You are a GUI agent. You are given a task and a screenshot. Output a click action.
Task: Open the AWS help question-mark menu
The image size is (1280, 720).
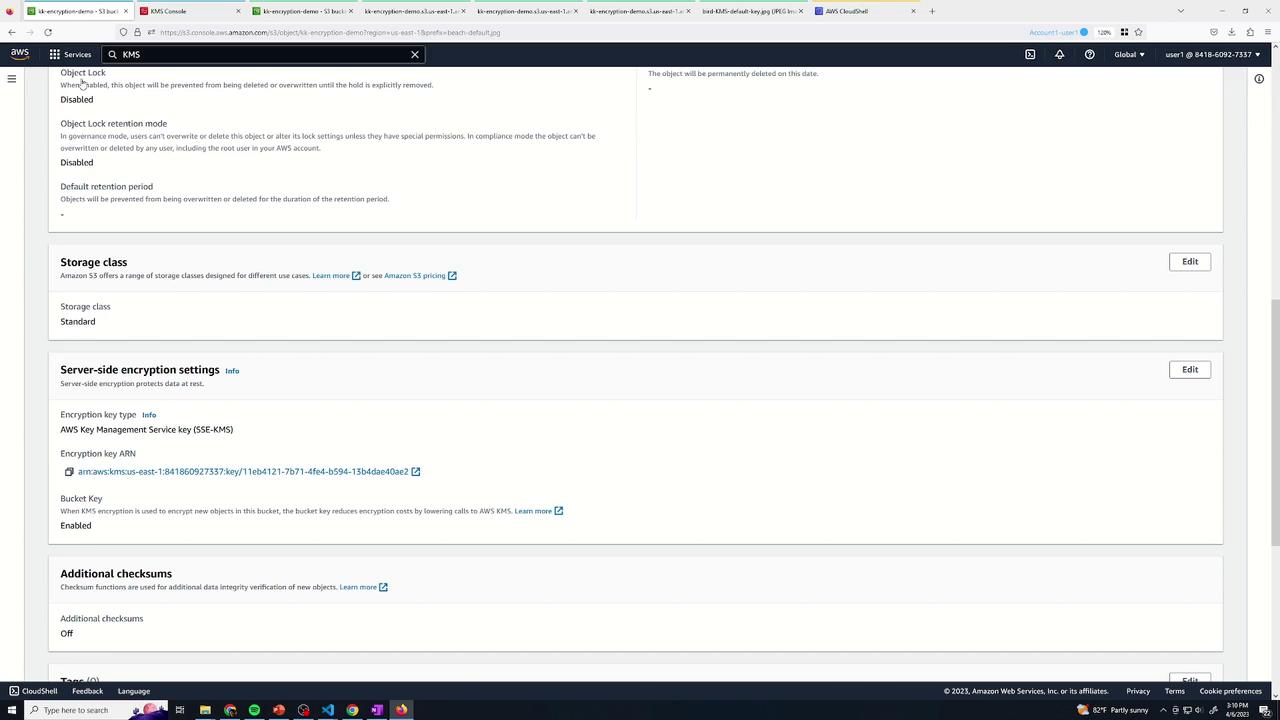[x=1089, y=54]
